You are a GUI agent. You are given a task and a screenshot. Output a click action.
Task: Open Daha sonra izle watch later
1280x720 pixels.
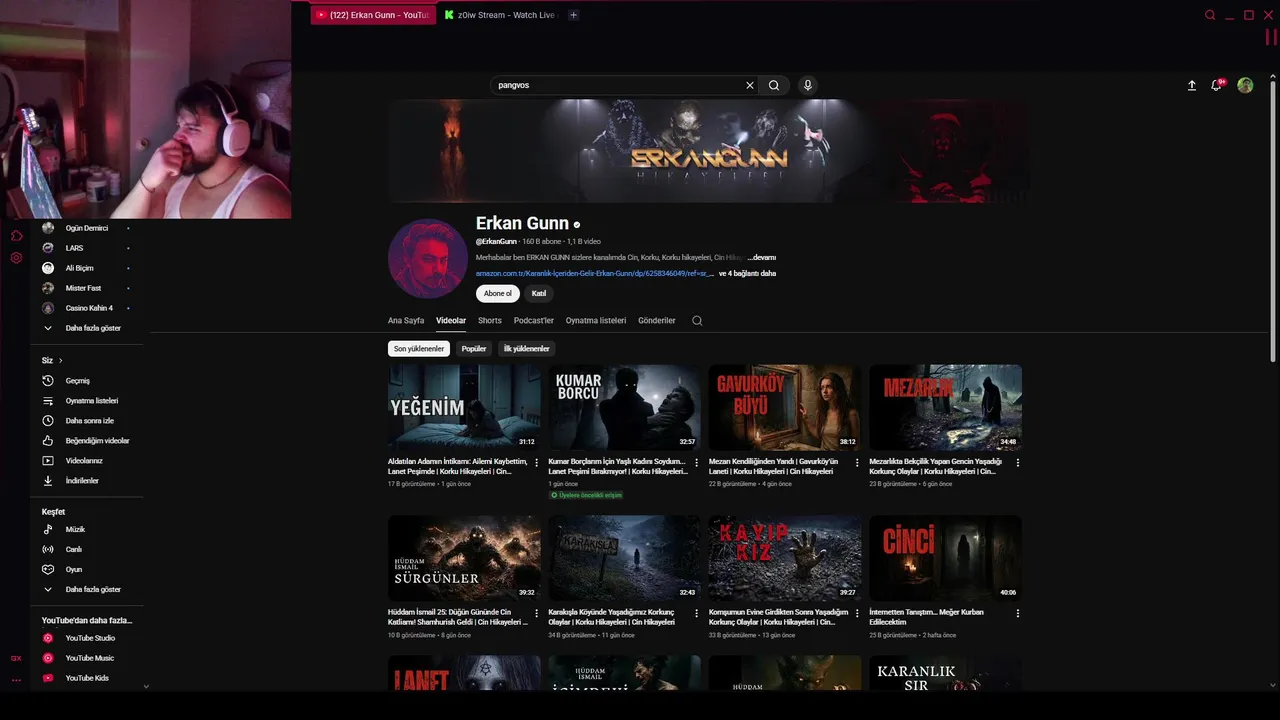coord(88,421)
